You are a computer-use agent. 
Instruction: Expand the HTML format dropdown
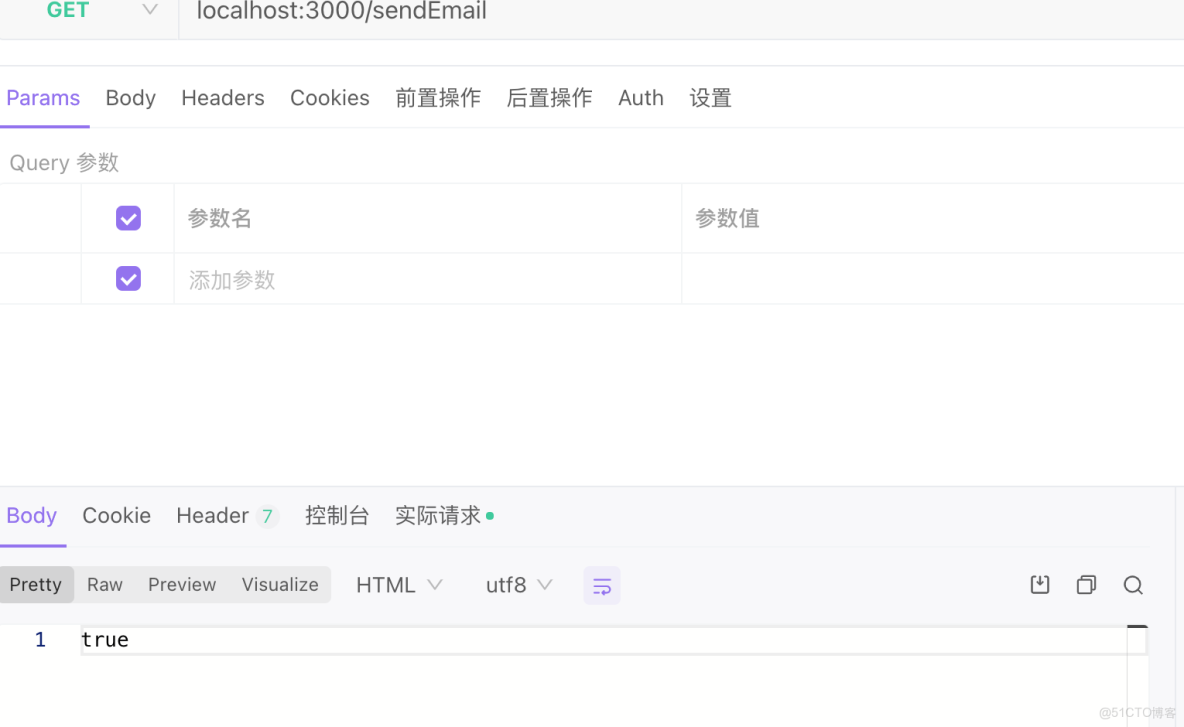[x=433, y=584]
